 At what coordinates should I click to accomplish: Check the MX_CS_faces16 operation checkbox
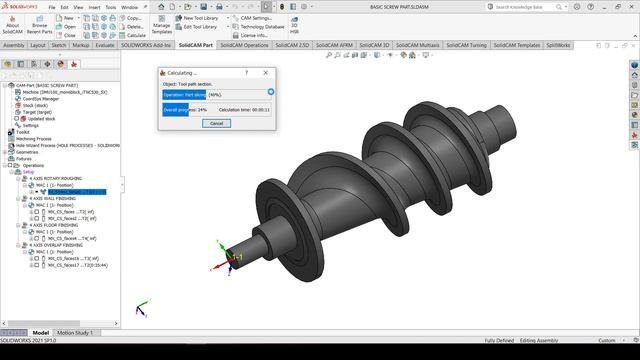pos(37,258)
